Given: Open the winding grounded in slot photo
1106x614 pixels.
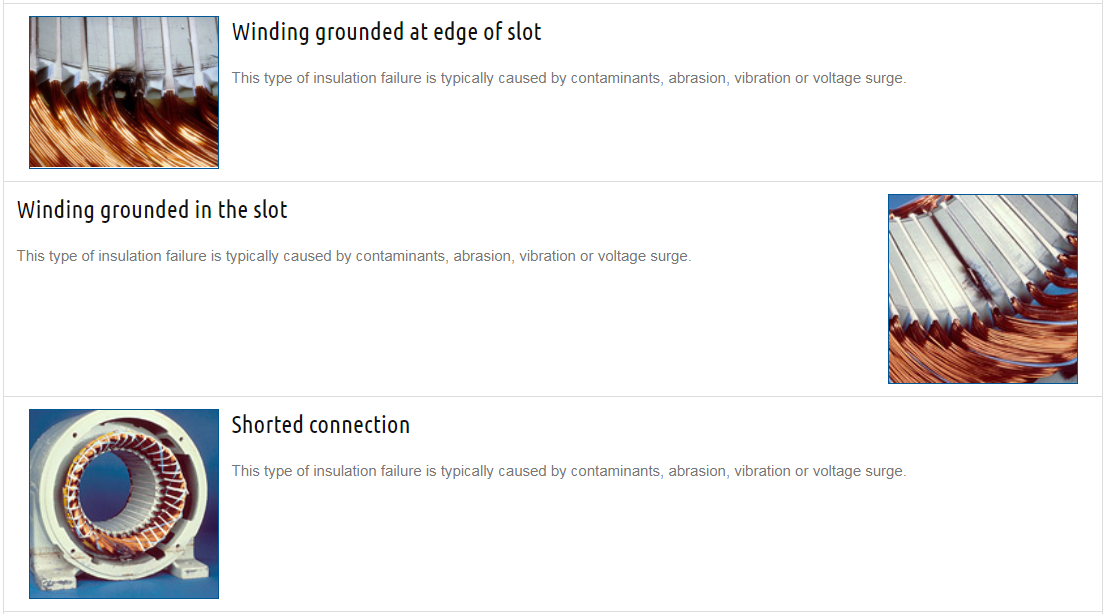Looking at the screenshot, I should [x=983, y=289].
